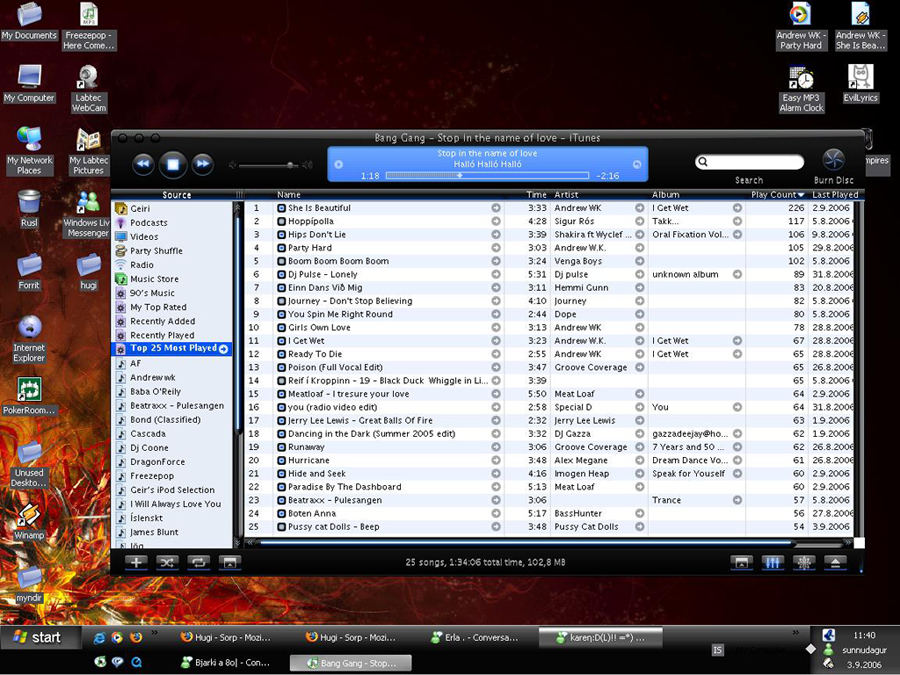
Task: Open the Music Store source
Action: coord(154,279)
